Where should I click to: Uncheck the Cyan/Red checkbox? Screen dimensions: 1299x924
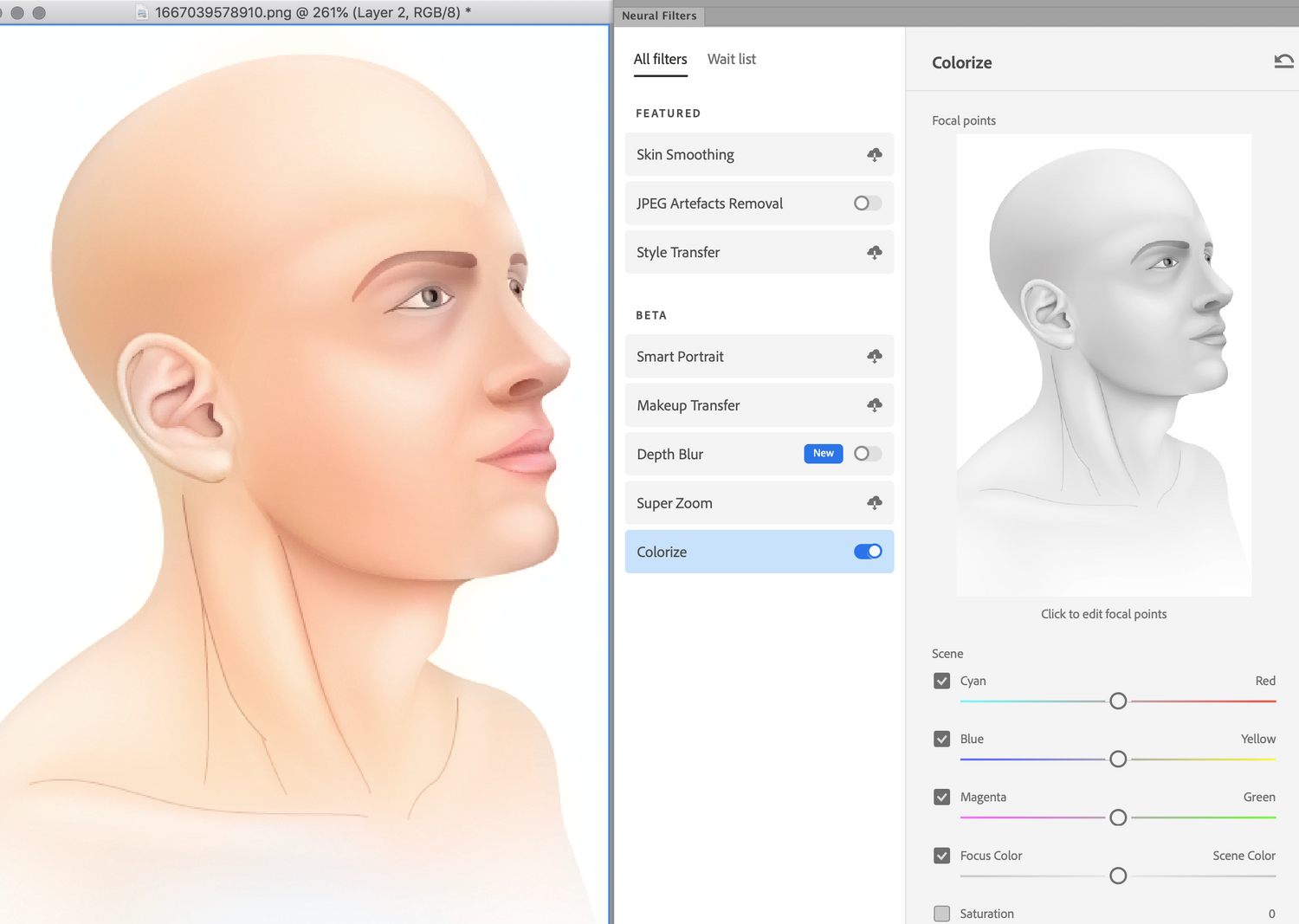pyautogui.click(x=942, y=681)
